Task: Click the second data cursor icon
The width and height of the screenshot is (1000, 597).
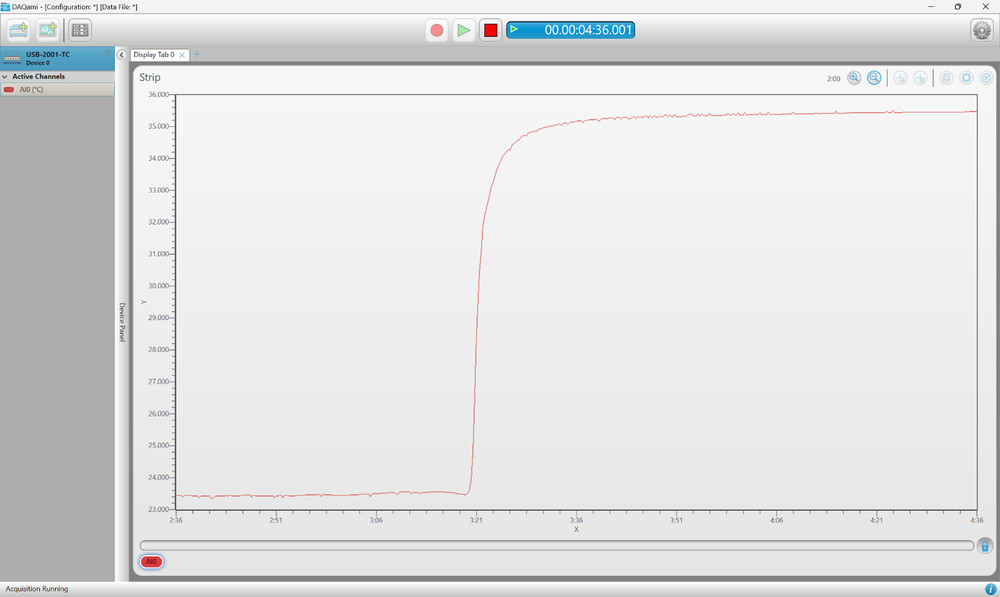Action: point(920,78)
